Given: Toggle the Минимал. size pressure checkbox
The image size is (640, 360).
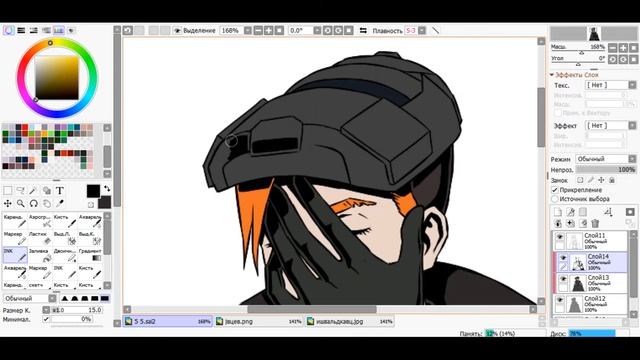Looking at the screenshot, I should tap(46, 319).
